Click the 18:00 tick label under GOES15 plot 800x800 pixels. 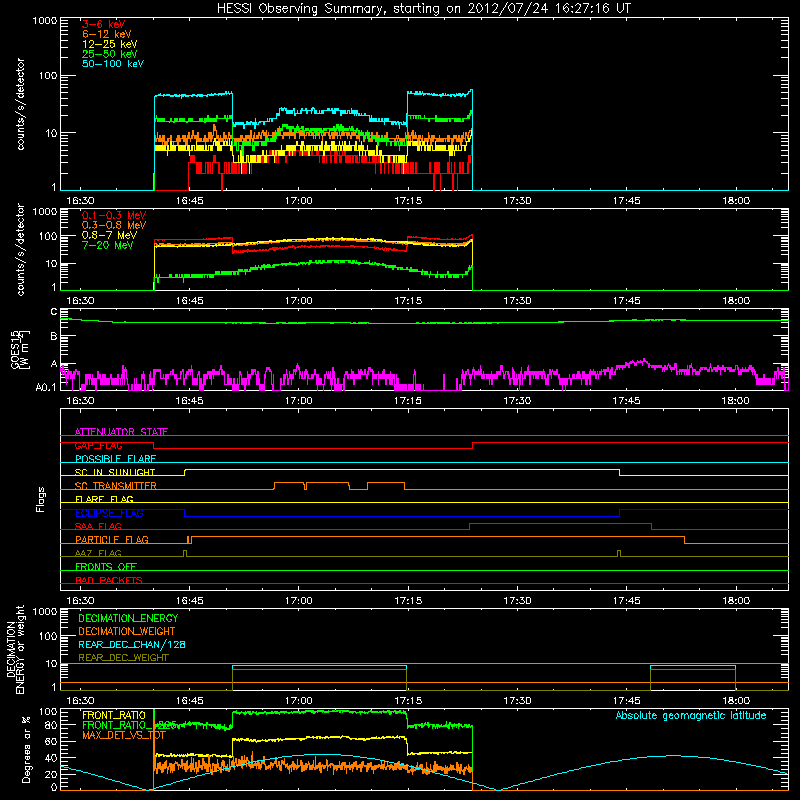pyautogui.click(x=736, y=401)
